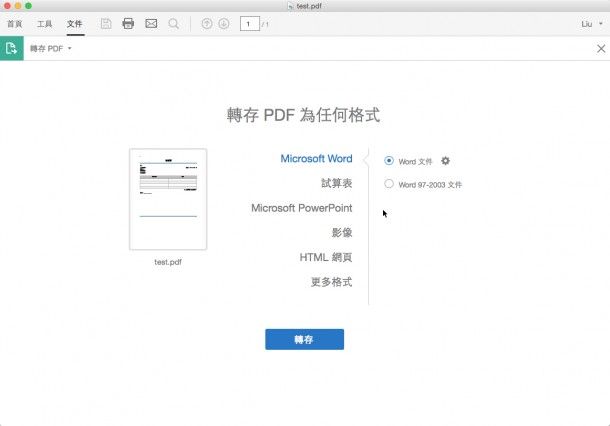Open Word export settings gear
The width and height of the screenshot is (610, 426).
tap(445, 161)
